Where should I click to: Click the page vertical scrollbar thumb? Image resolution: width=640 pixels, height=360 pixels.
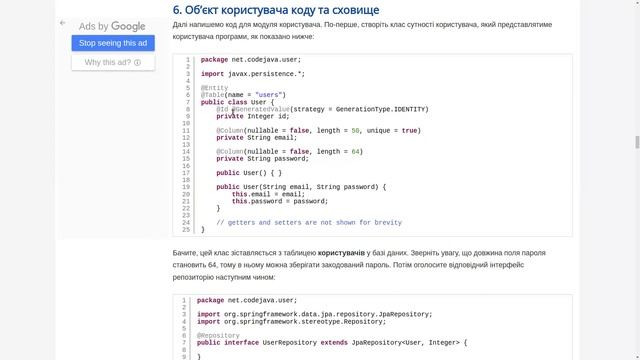click(637, 142)
